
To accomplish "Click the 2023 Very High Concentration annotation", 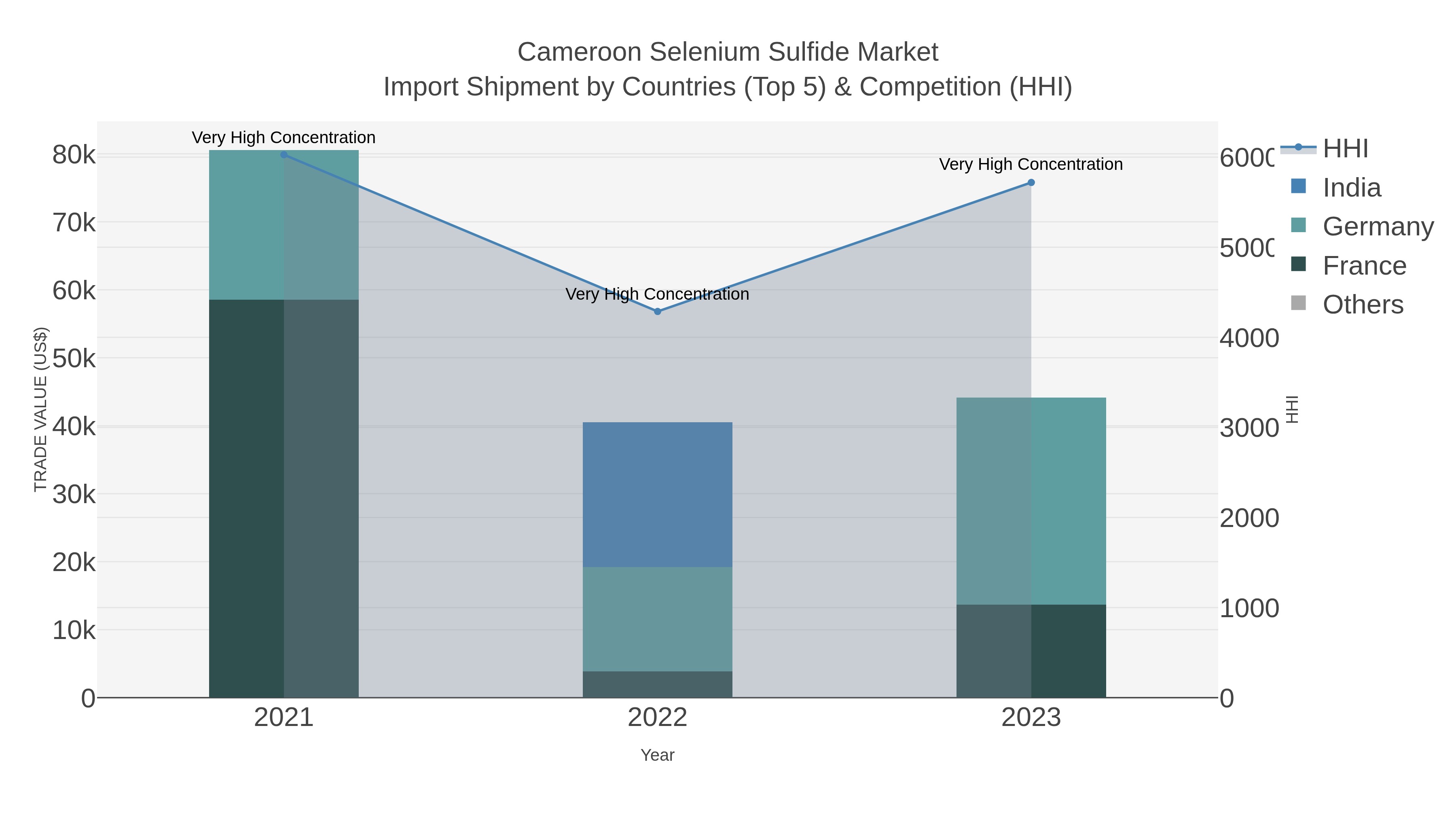I will coord(1031,165).
